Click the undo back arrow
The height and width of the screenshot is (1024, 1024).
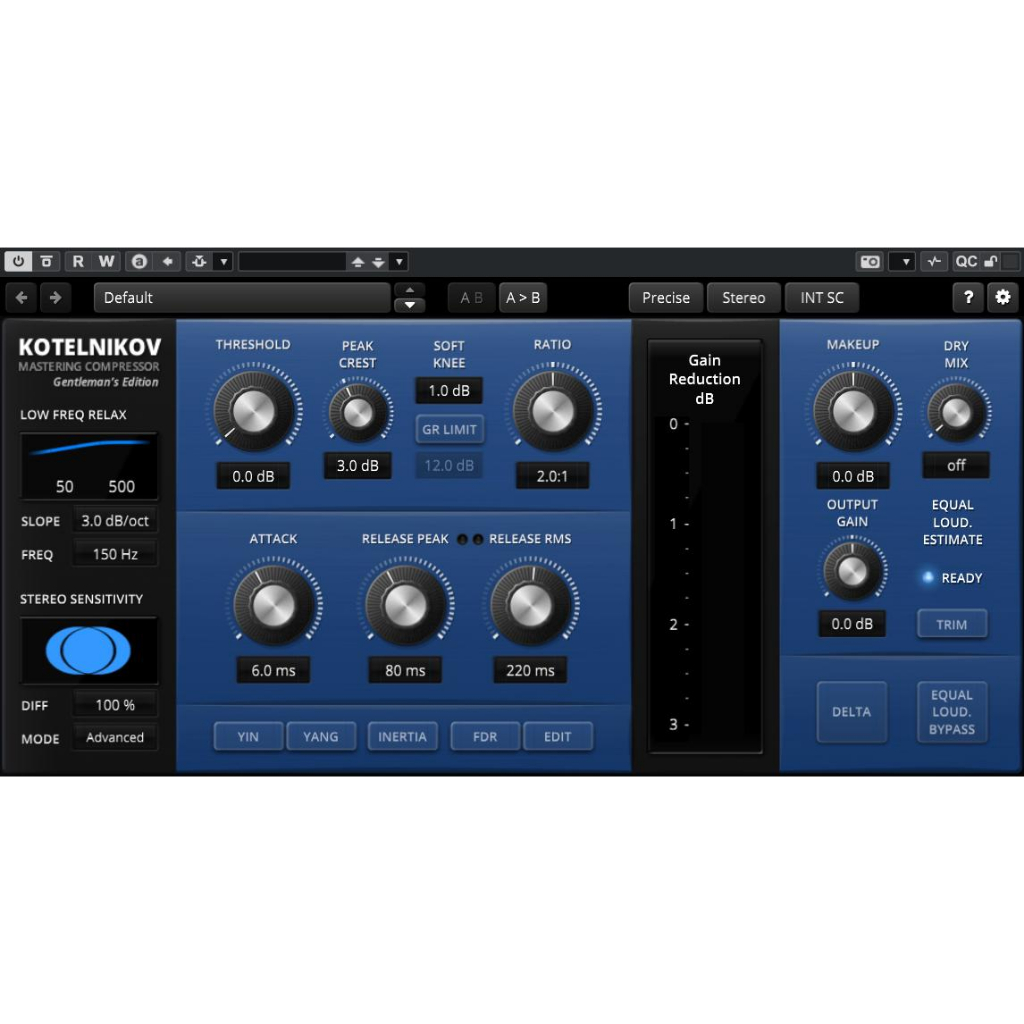[22, 298]
